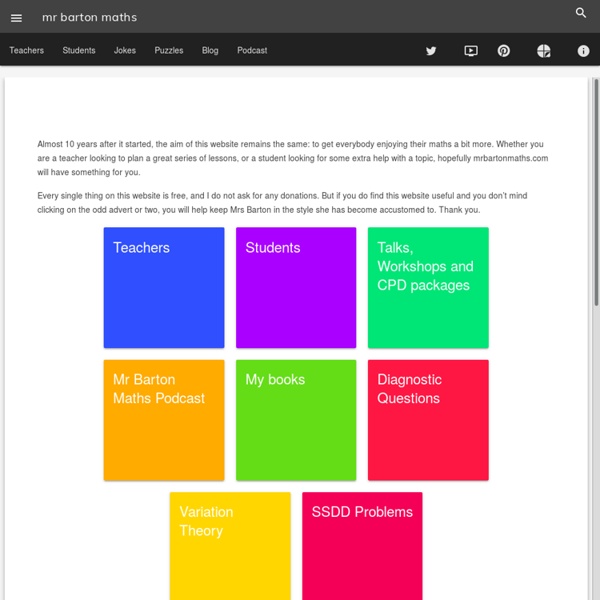Select Students in the top navigation
Screen dimensions: 600x600
coord(79,50)
